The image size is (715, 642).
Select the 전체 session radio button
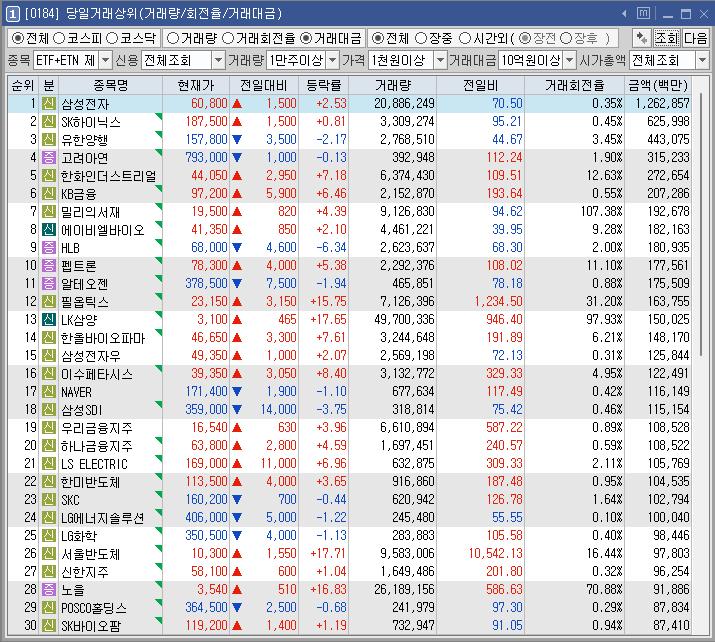(377, 38)
